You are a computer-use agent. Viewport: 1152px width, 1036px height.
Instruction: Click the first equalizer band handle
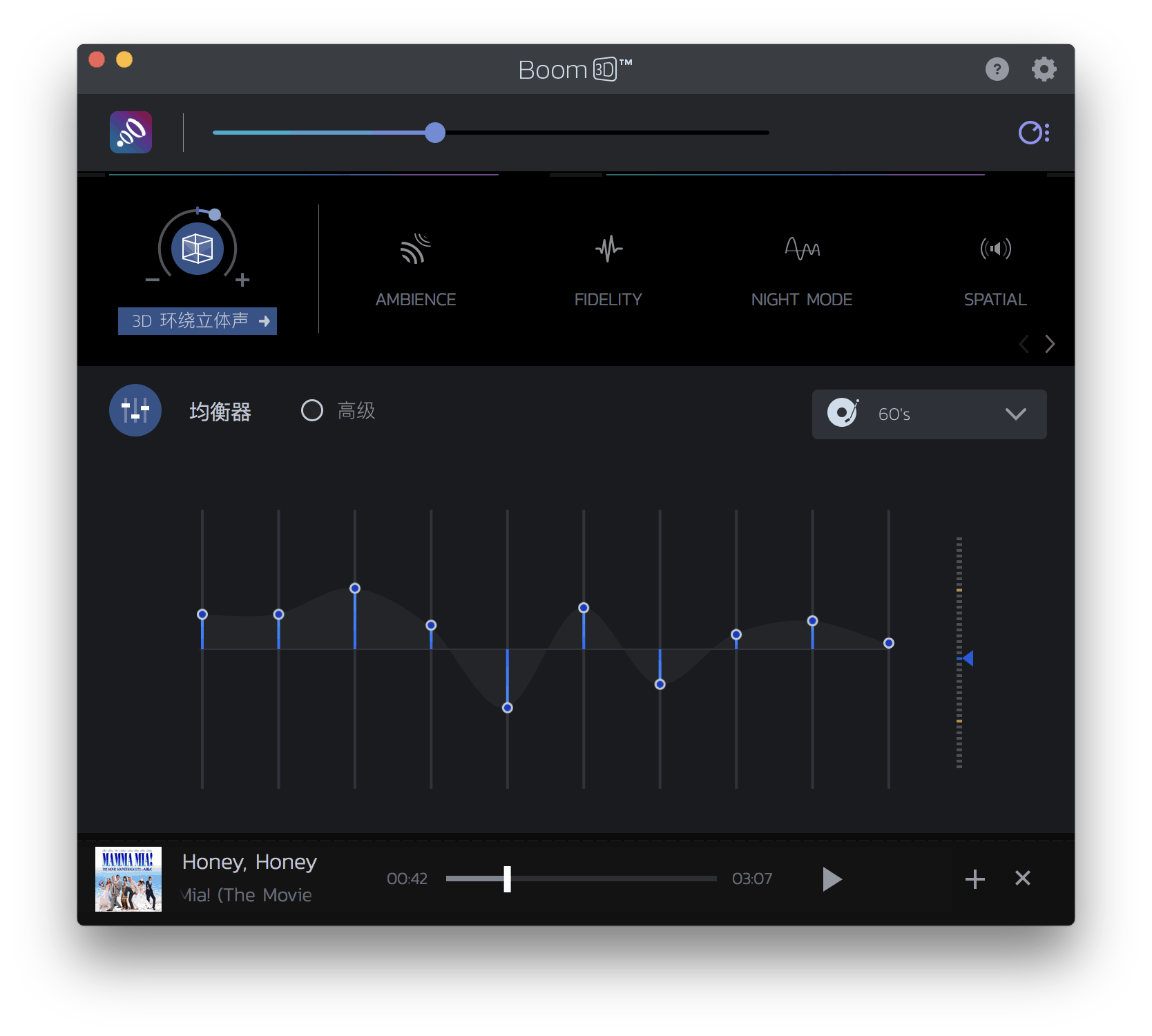(202, 614)
